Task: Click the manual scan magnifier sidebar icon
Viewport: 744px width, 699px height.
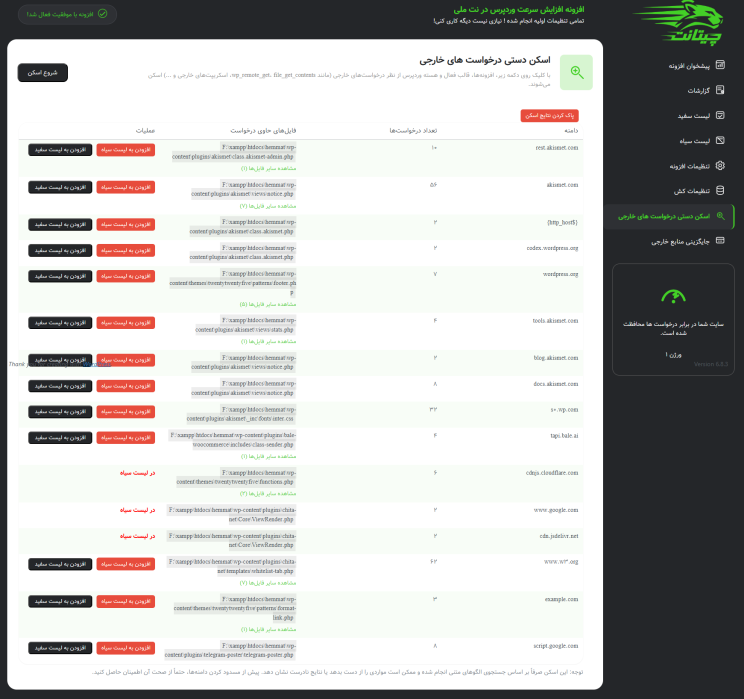Action: click(x=720, y=216)
